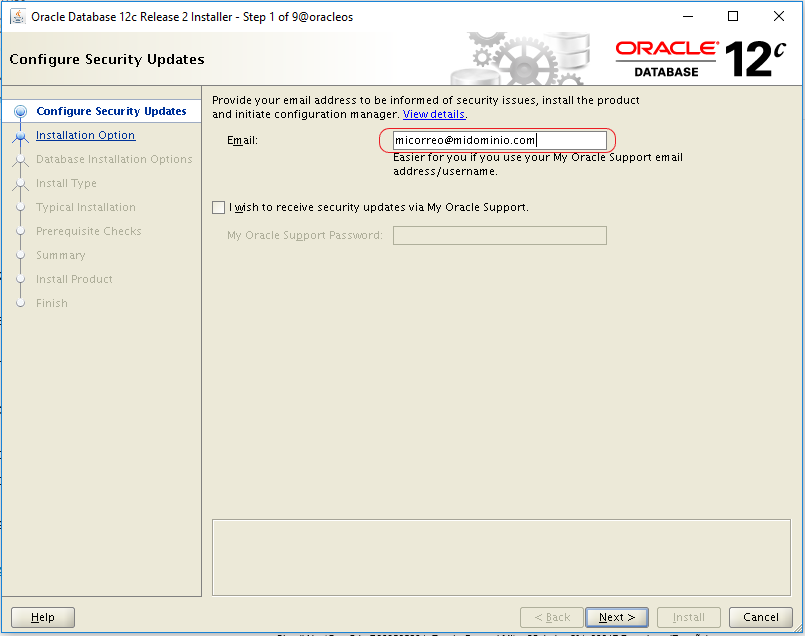Open the Installation Option step link

coord(85,135)
